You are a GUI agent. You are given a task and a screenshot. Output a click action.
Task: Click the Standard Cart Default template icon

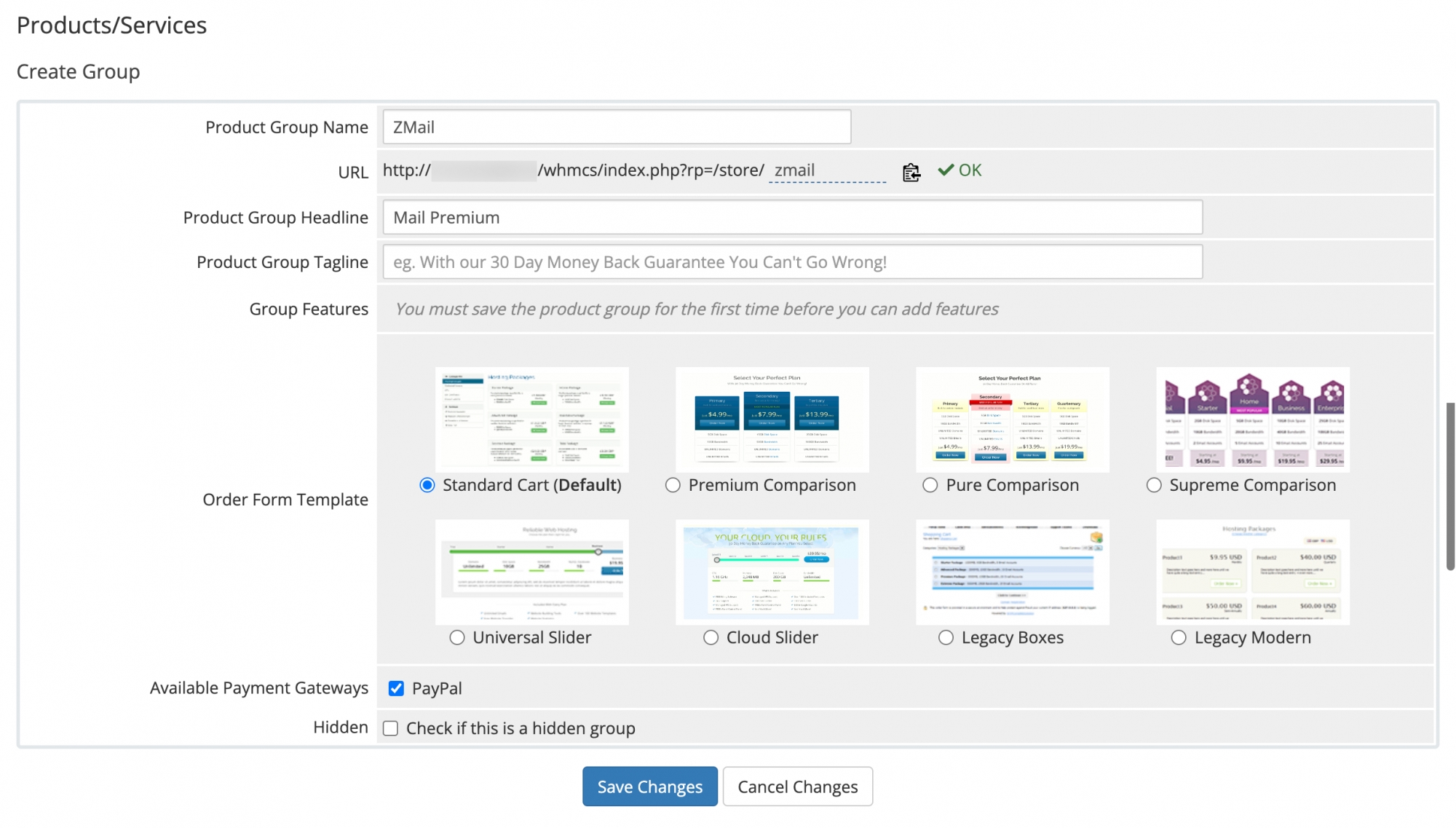532,418
